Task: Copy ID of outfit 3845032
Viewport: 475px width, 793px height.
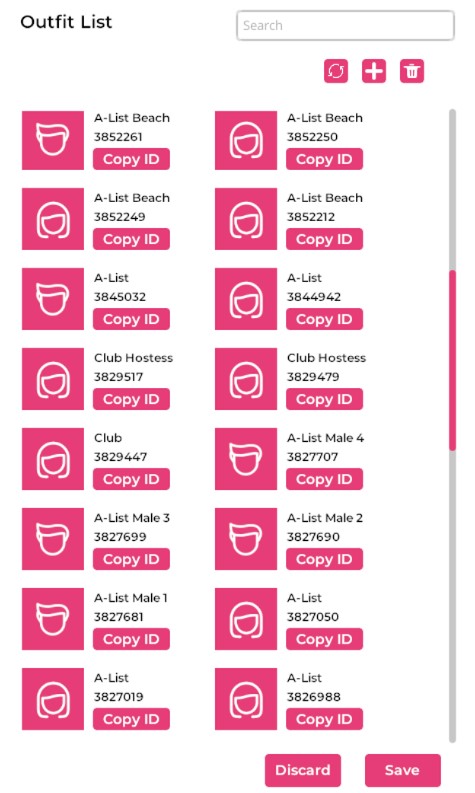Action: pos(131,319)
